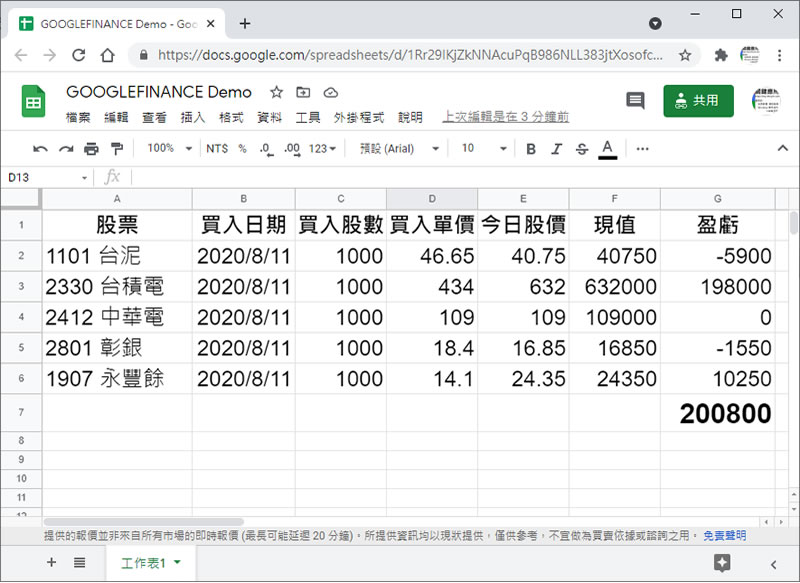
Task: Open the browser profile avatar in toolbar
Action: click(x=749, y=55)
